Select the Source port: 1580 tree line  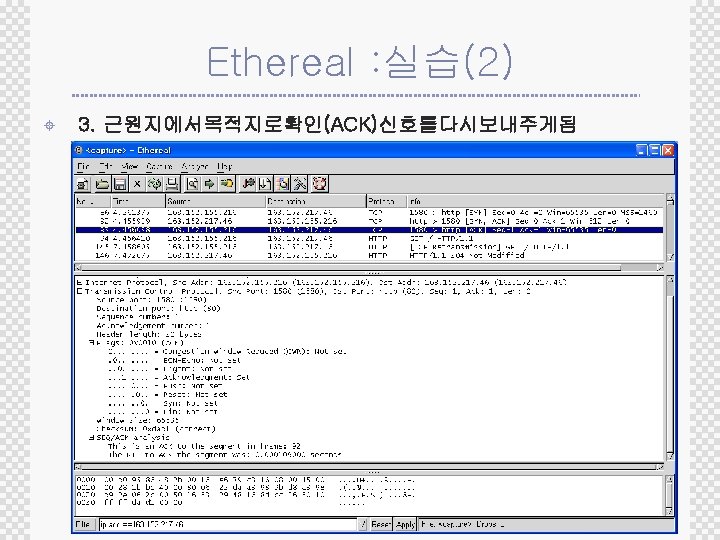point(152,300)
